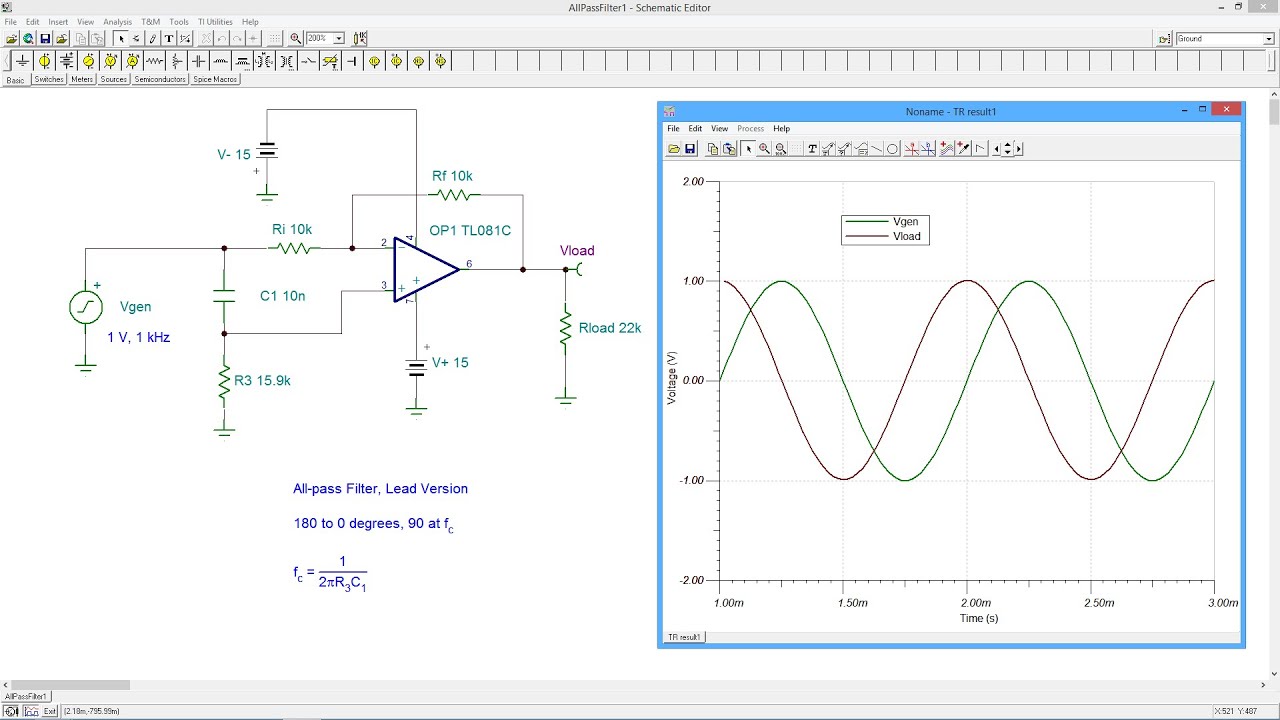Select the TR result1 tab

pos(685,637)
